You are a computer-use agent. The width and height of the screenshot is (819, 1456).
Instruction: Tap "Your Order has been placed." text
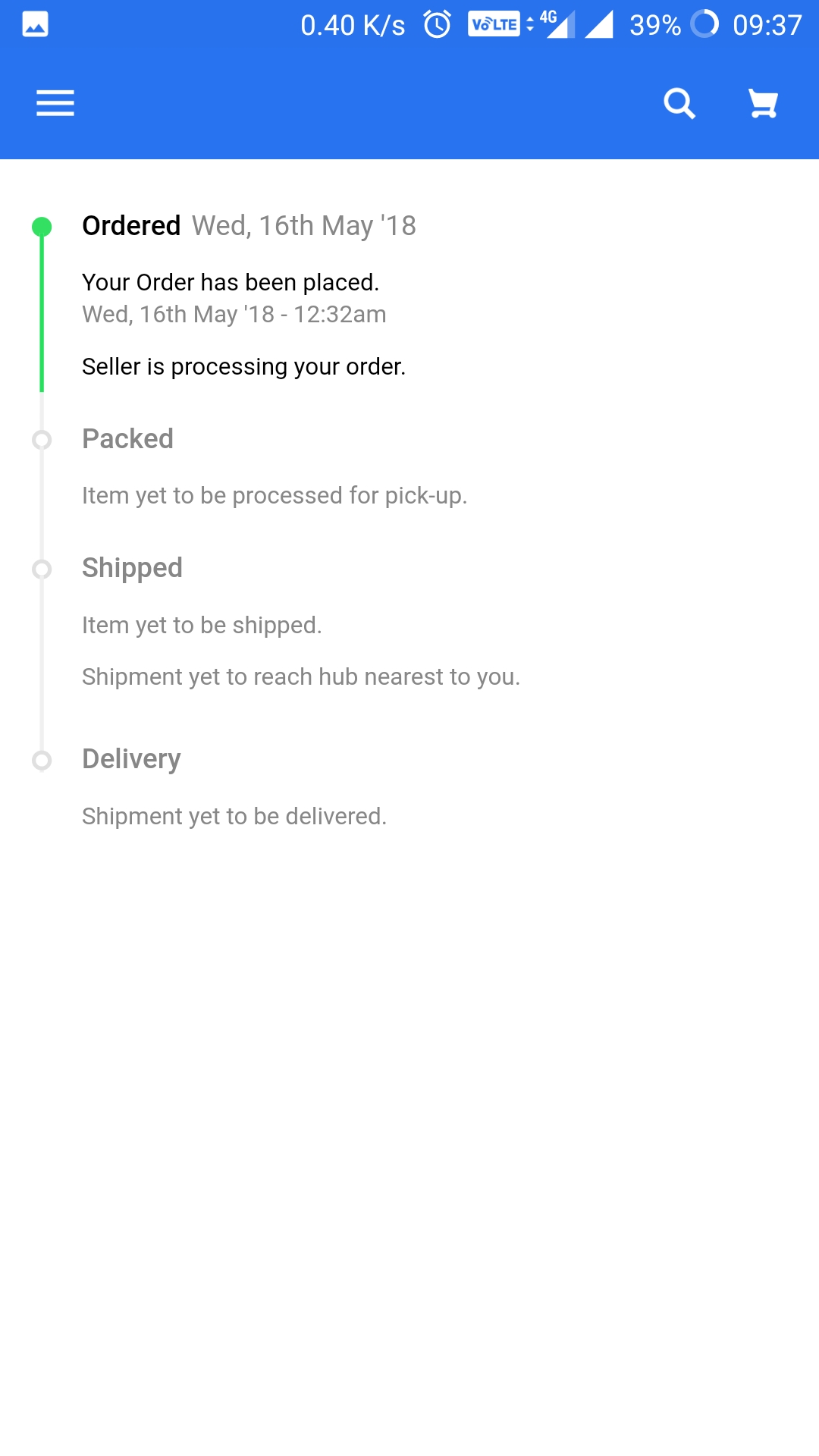click(231, 282)
